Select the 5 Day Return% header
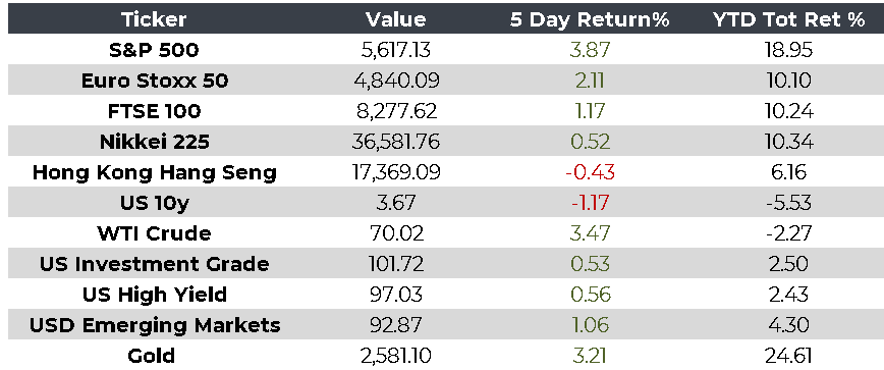This screenshot has height=370, width=884. (x=590, y=20)
